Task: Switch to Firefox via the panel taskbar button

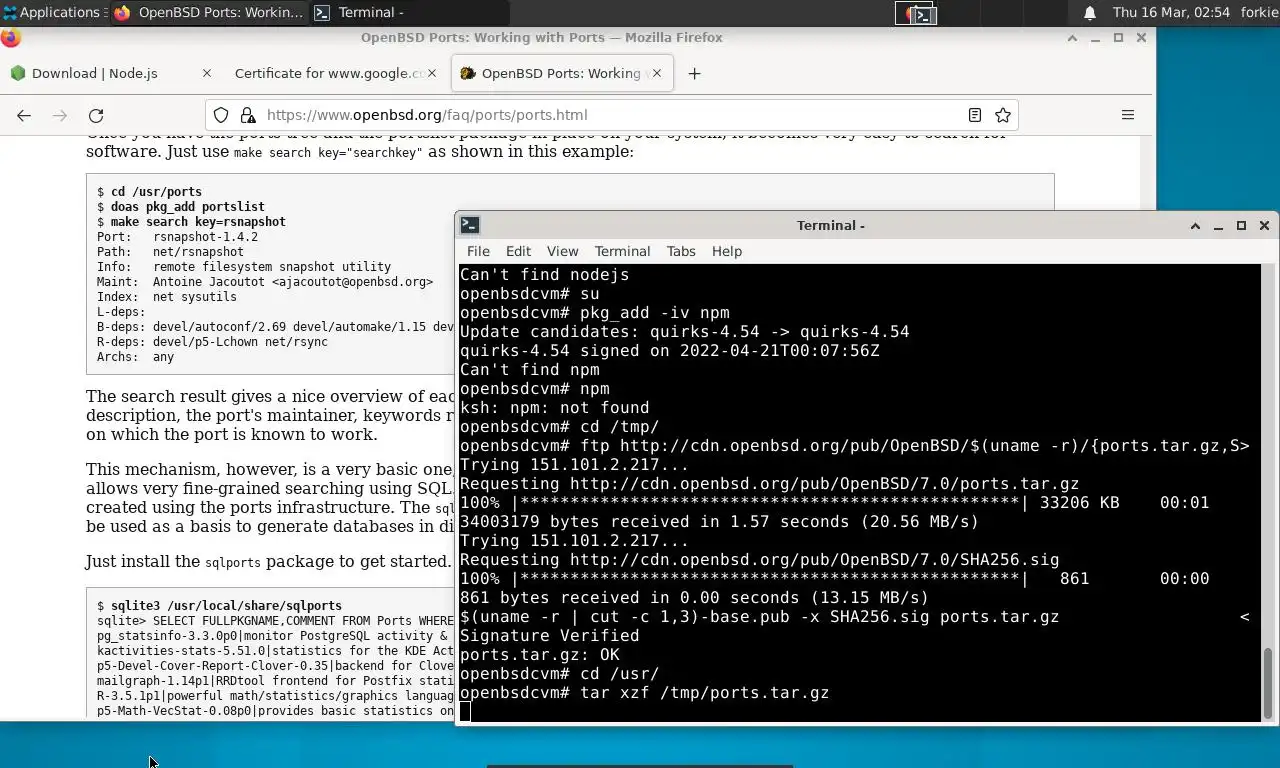Action: 208,13
